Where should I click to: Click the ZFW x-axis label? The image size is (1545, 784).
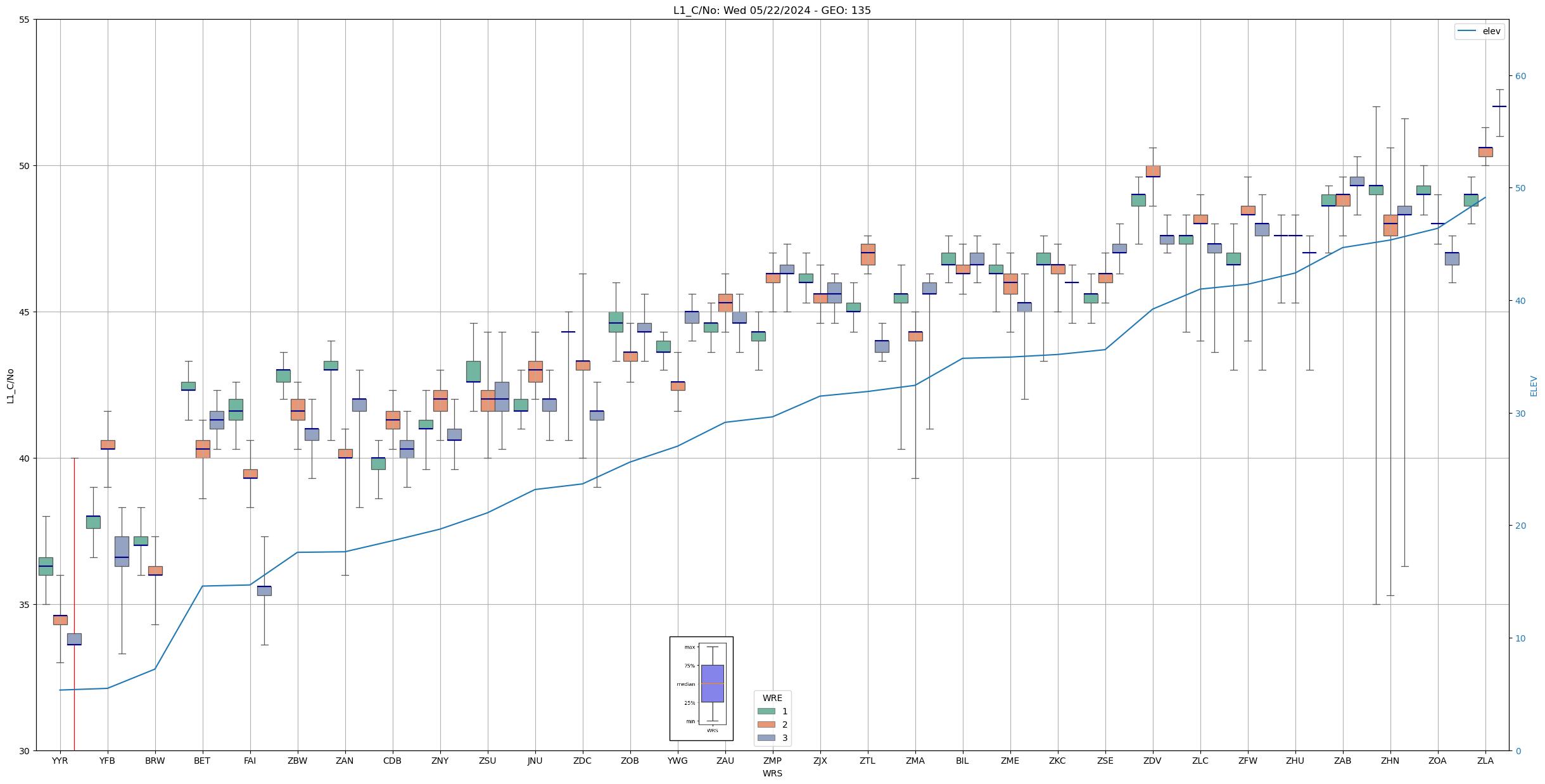[1248, 761]
